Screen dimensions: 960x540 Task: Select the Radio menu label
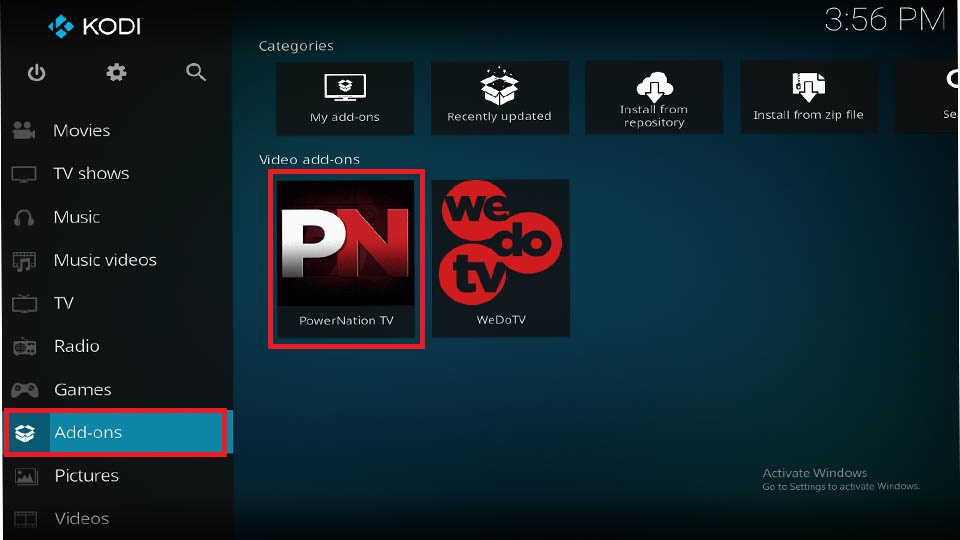click(77, 346)
